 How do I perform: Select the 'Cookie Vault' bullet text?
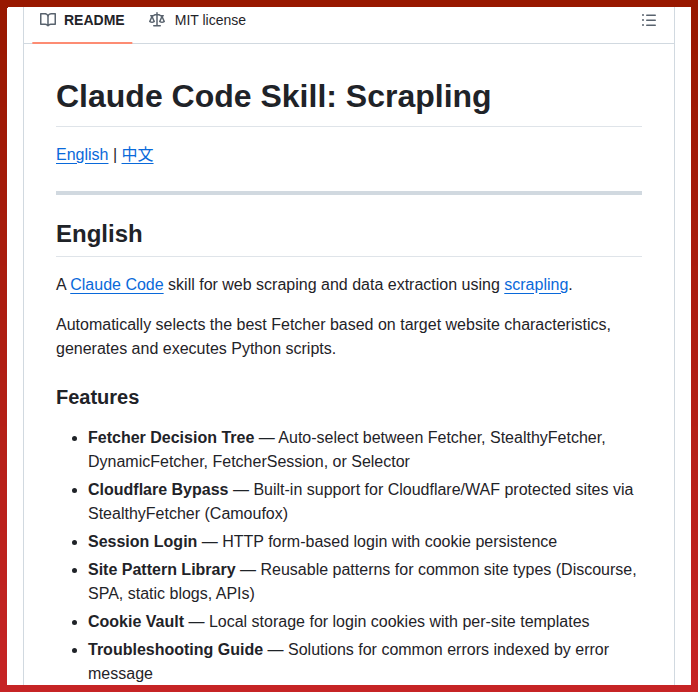tap(136, 622)
